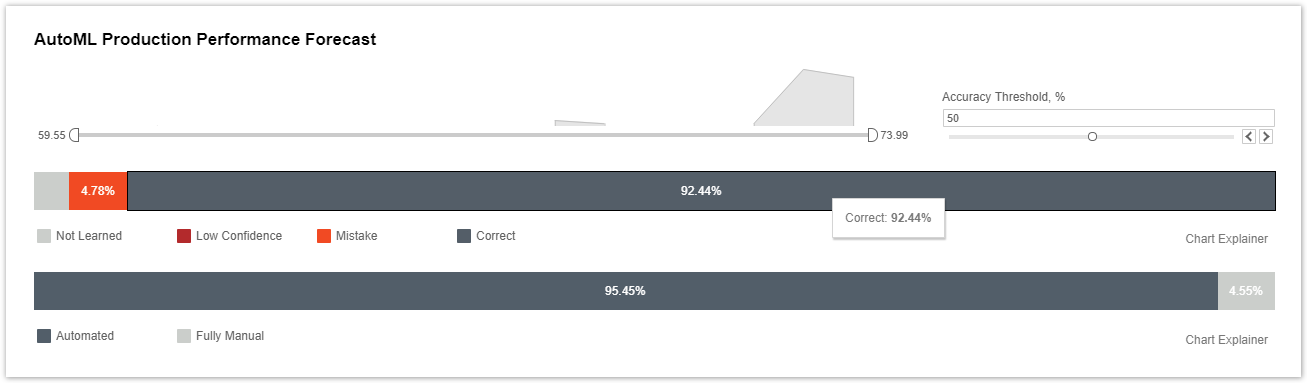
Task: Increase threshold with right arrow button
Action: (x=1266, y=136)
